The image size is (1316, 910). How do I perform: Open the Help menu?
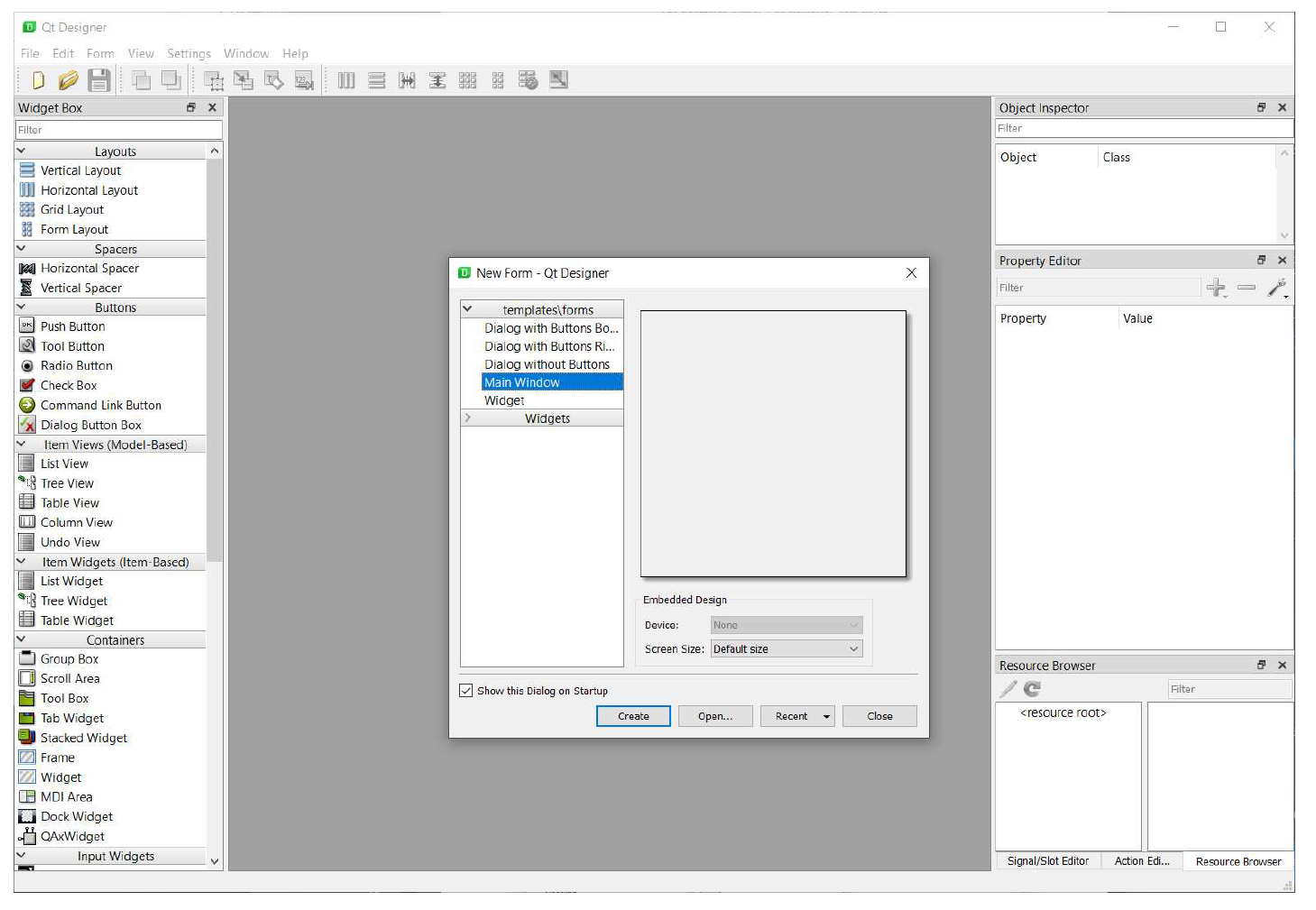(295, 53)
